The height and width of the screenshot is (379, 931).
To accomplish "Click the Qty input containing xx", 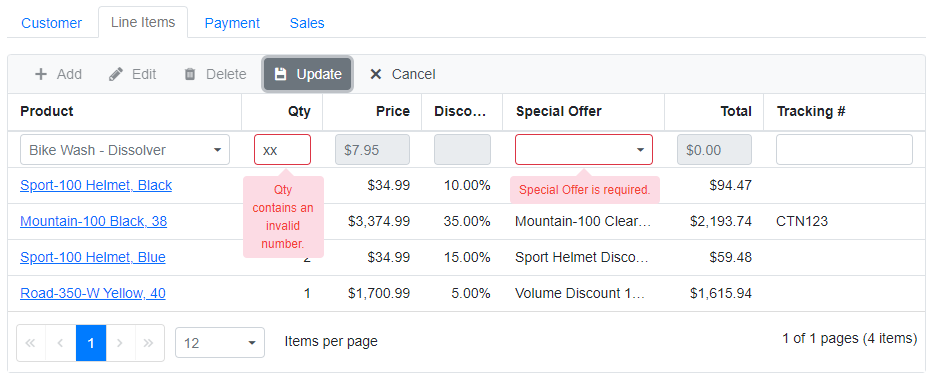I will [282, 150].
